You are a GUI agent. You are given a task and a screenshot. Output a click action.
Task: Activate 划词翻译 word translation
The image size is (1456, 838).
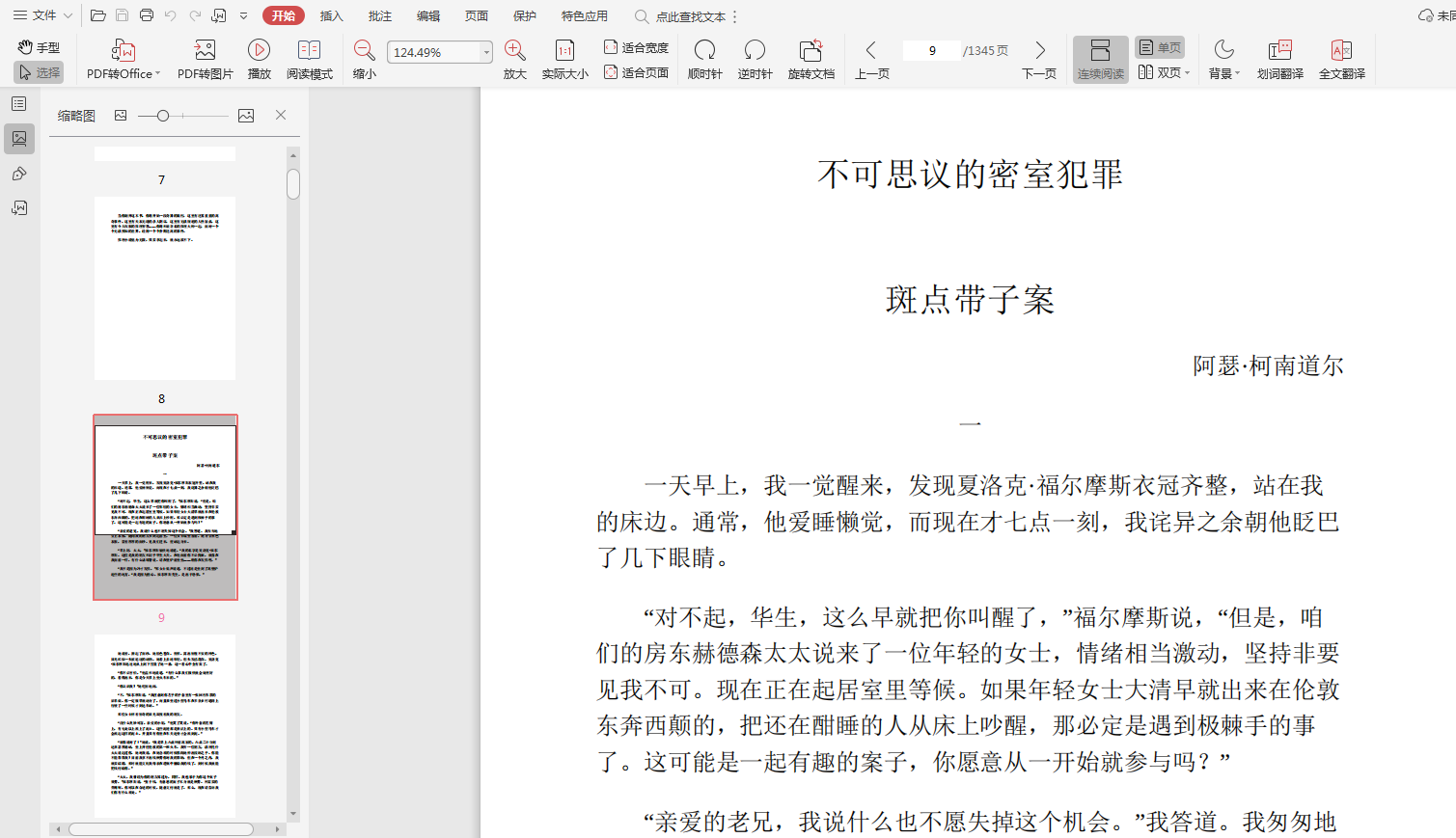click(1280, 59)
